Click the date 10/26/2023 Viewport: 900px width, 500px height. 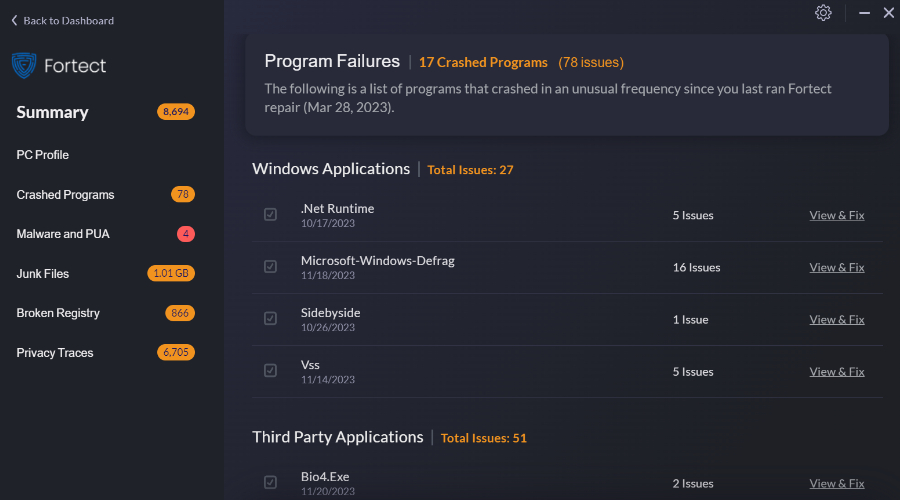(x=328, y=328)
